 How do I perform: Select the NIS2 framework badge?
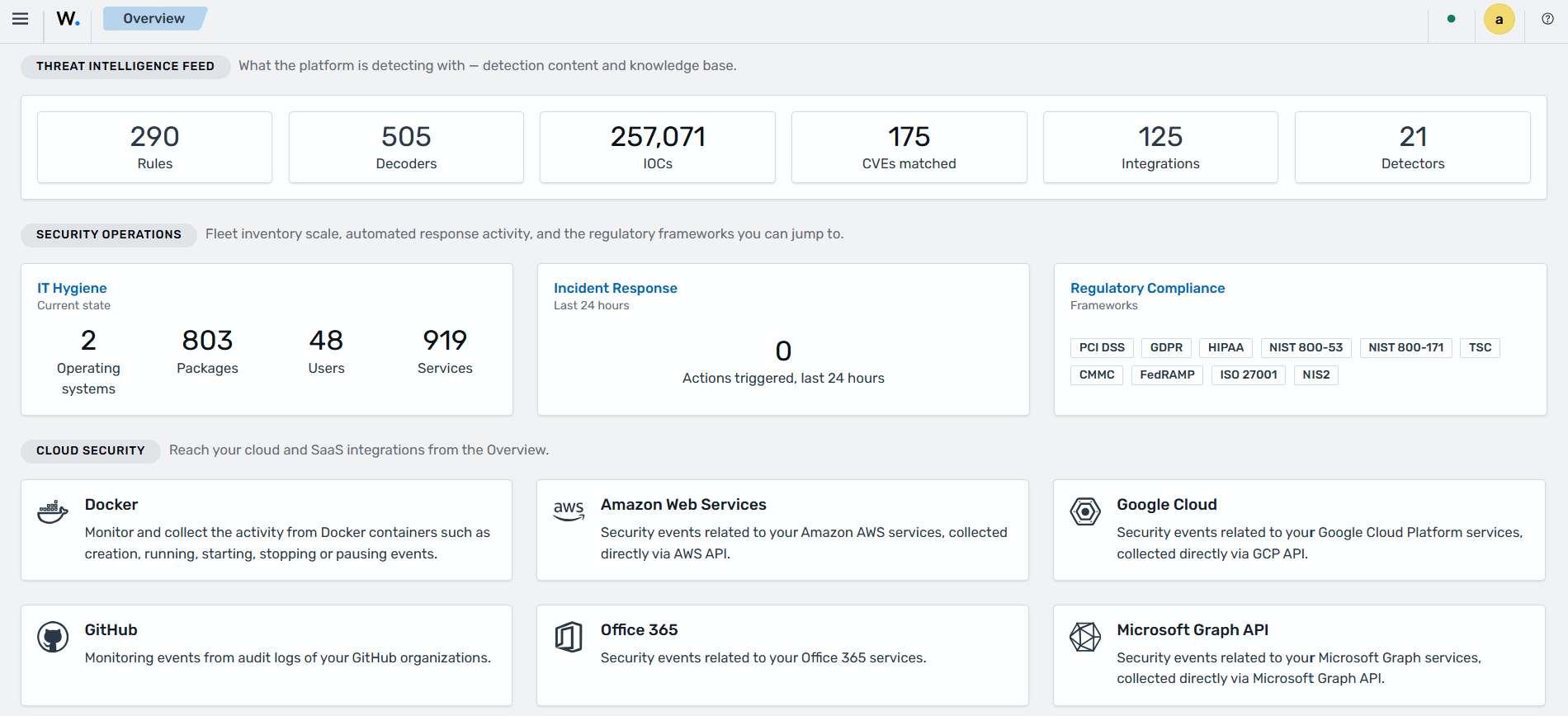click(x=1315, y=375)
